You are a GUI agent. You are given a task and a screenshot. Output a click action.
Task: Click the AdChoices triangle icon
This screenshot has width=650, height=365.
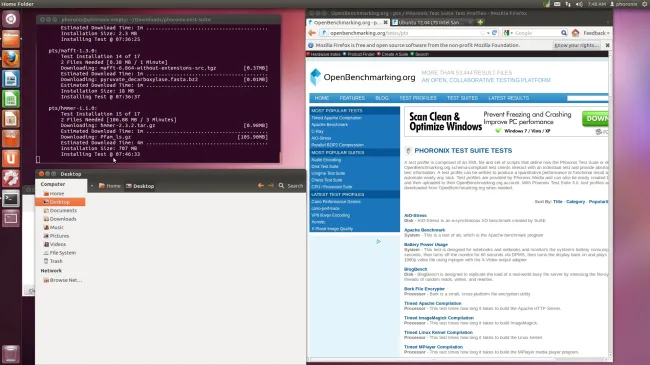click(x=378, y=241)
